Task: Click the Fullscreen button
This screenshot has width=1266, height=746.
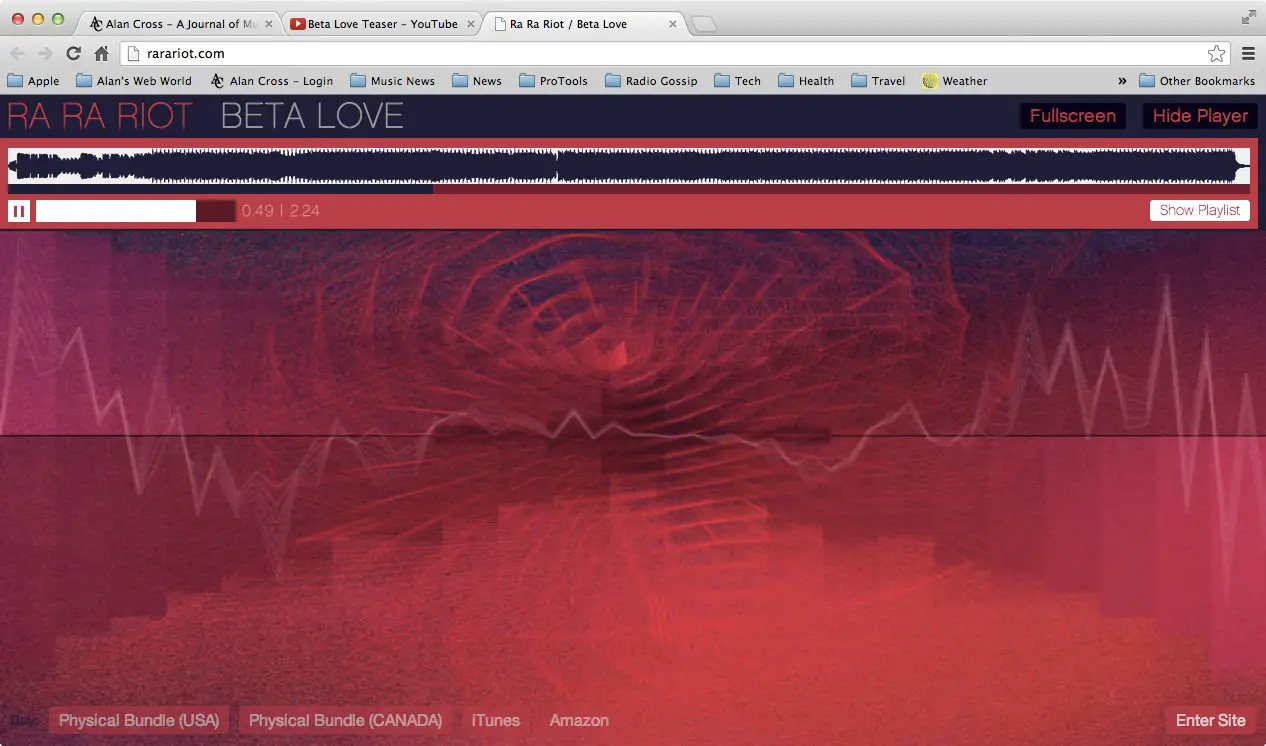Action: pyautogui.click(x=1072, y=116)
